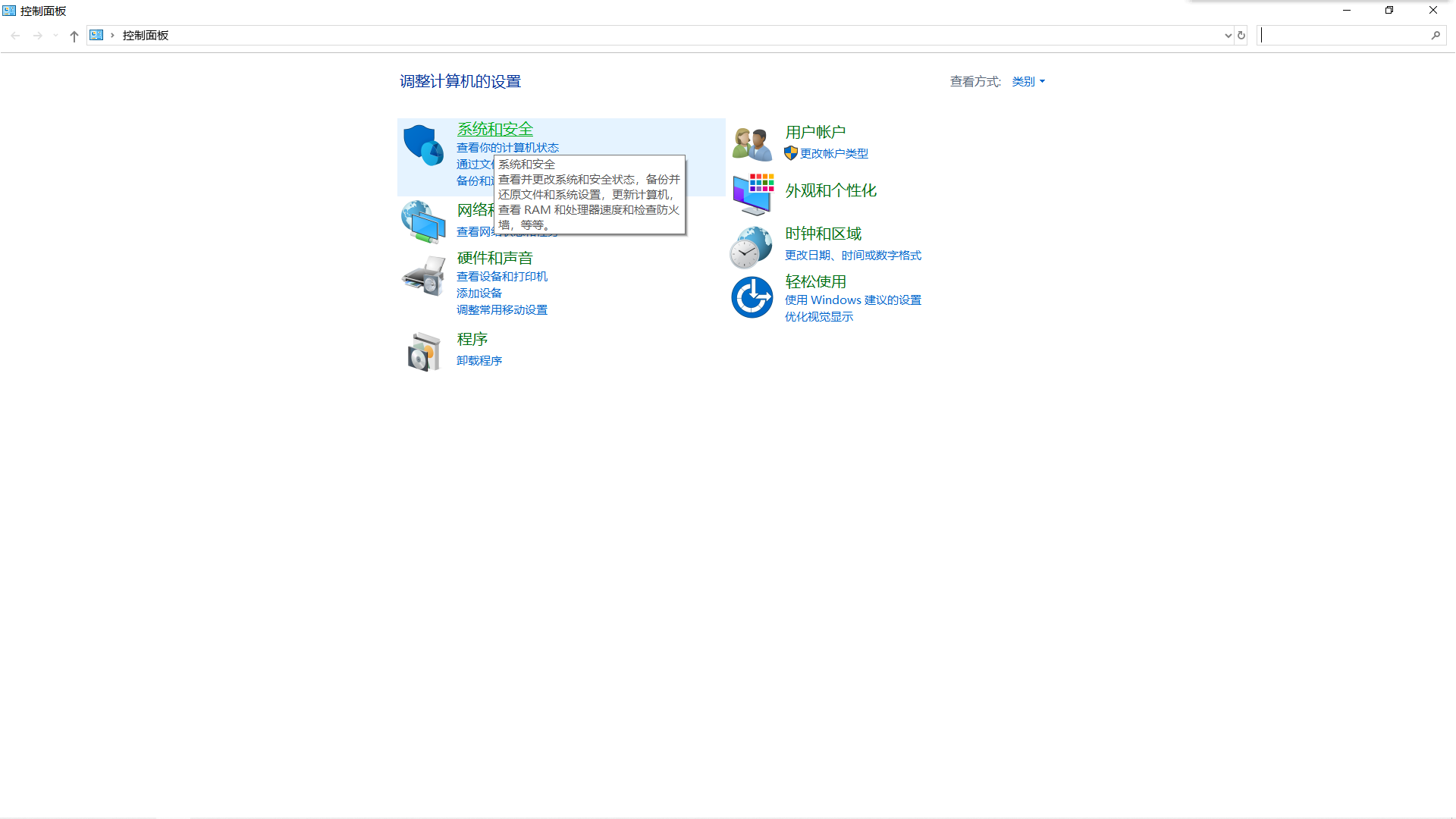Select 控制面板 in the breadcrumb bar
The image size is (1456, 819).
tap(144, 35)
